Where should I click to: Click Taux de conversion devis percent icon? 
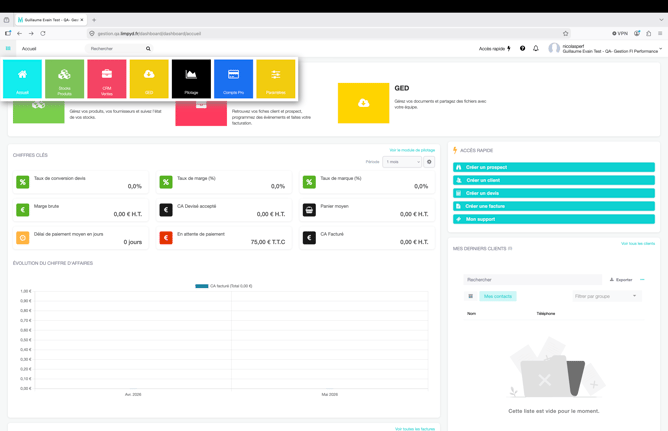click(x=23, y=182)
